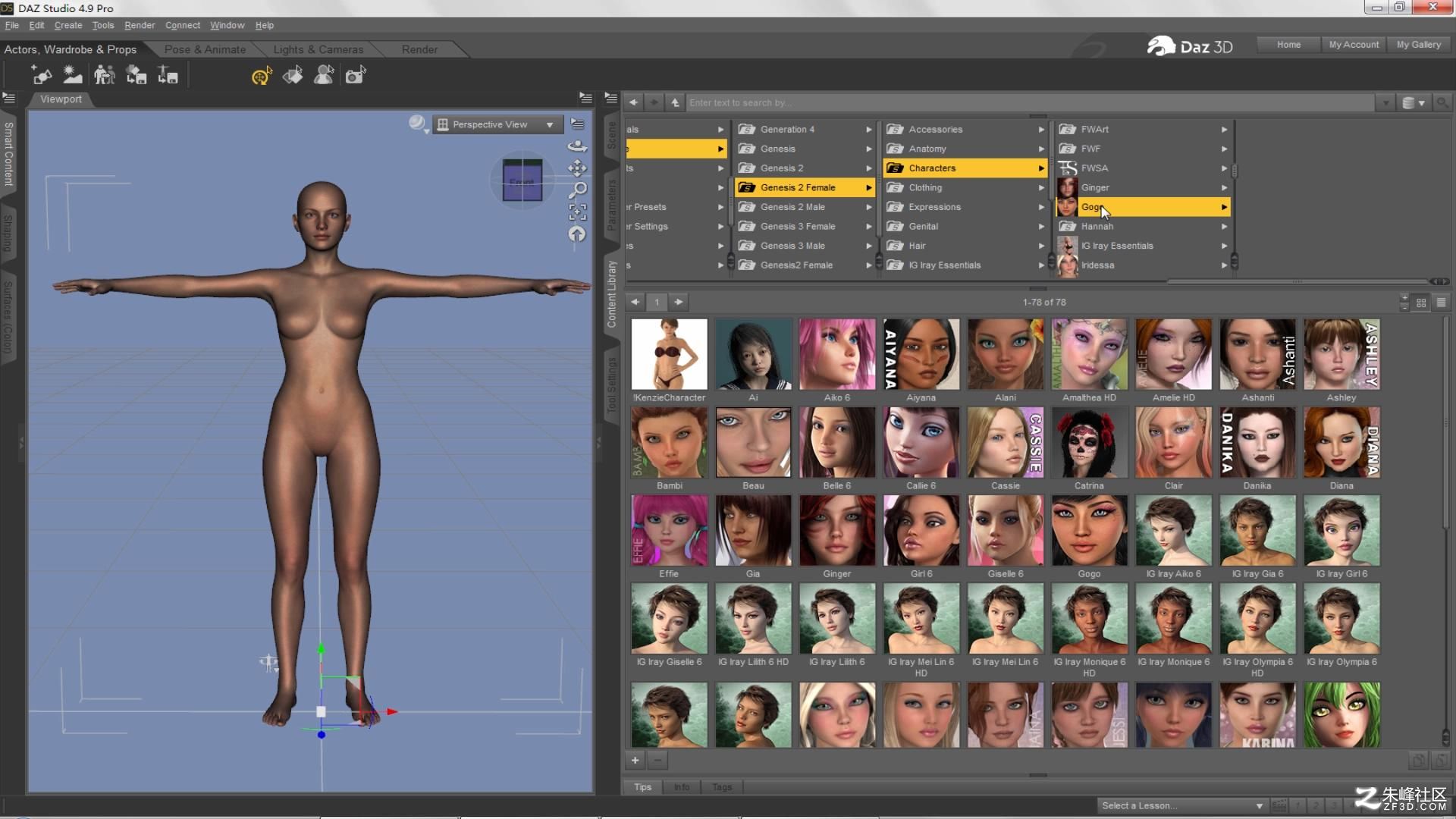The image size is (1456, 819).
Task: Open the Render menu in menu bar
Action: click(x=140, y=25)
